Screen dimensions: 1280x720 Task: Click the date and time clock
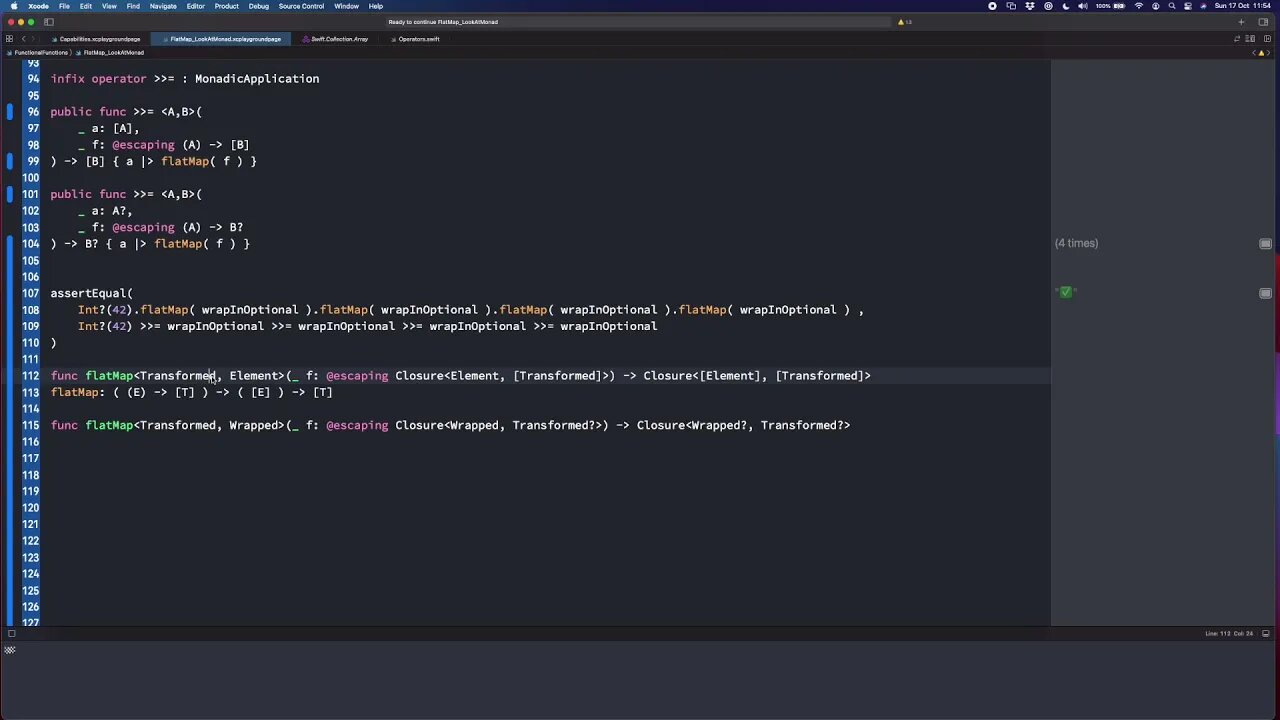[x=1242, y=6]
